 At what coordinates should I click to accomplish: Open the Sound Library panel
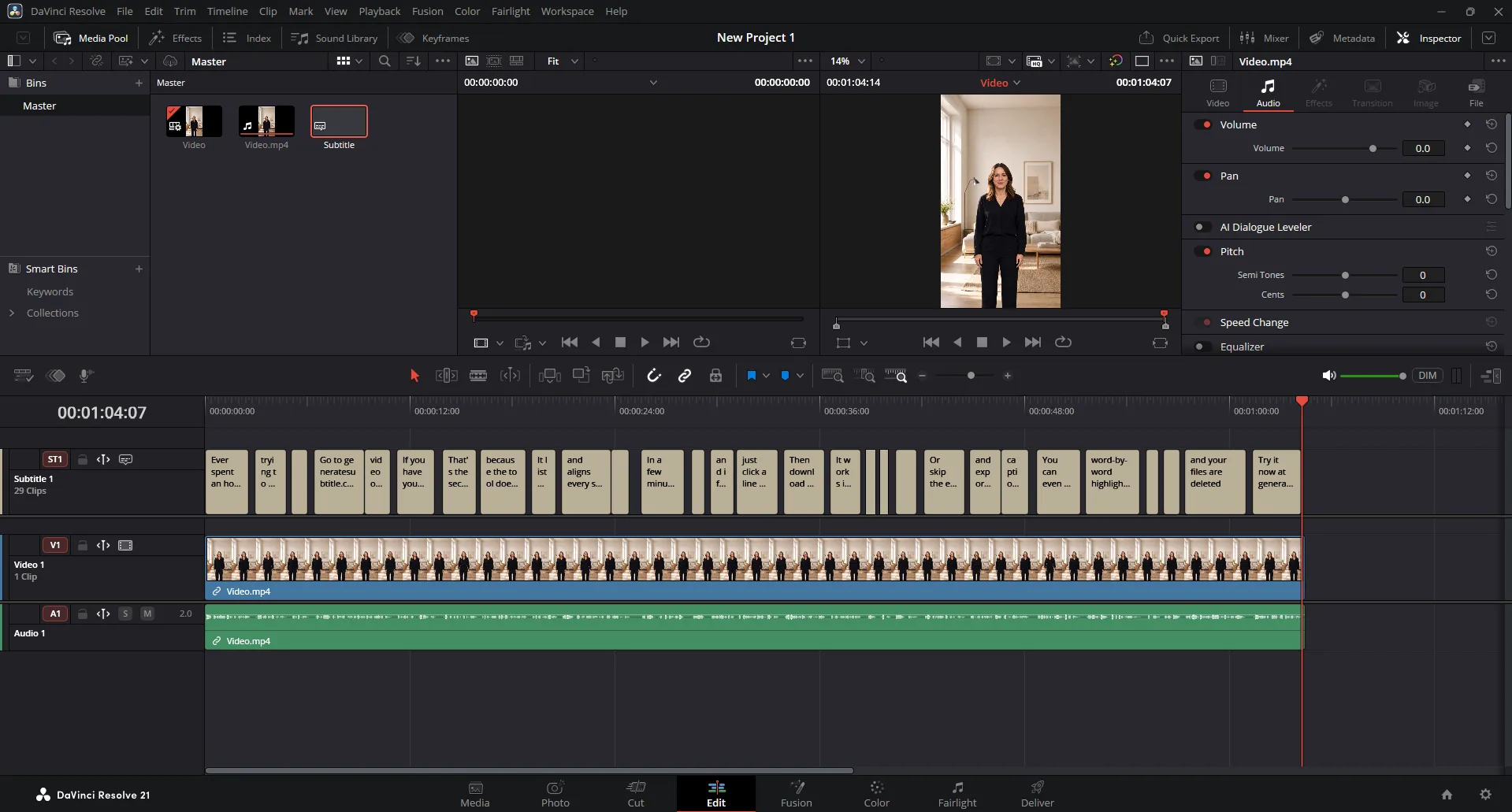tap(334, 38)
